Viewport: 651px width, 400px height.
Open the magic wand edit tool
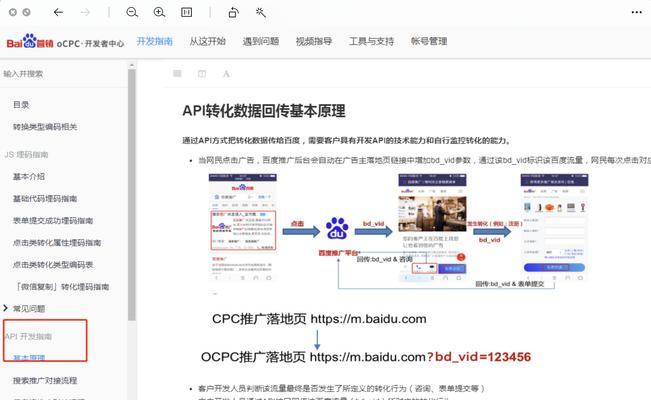coord(260,12)
